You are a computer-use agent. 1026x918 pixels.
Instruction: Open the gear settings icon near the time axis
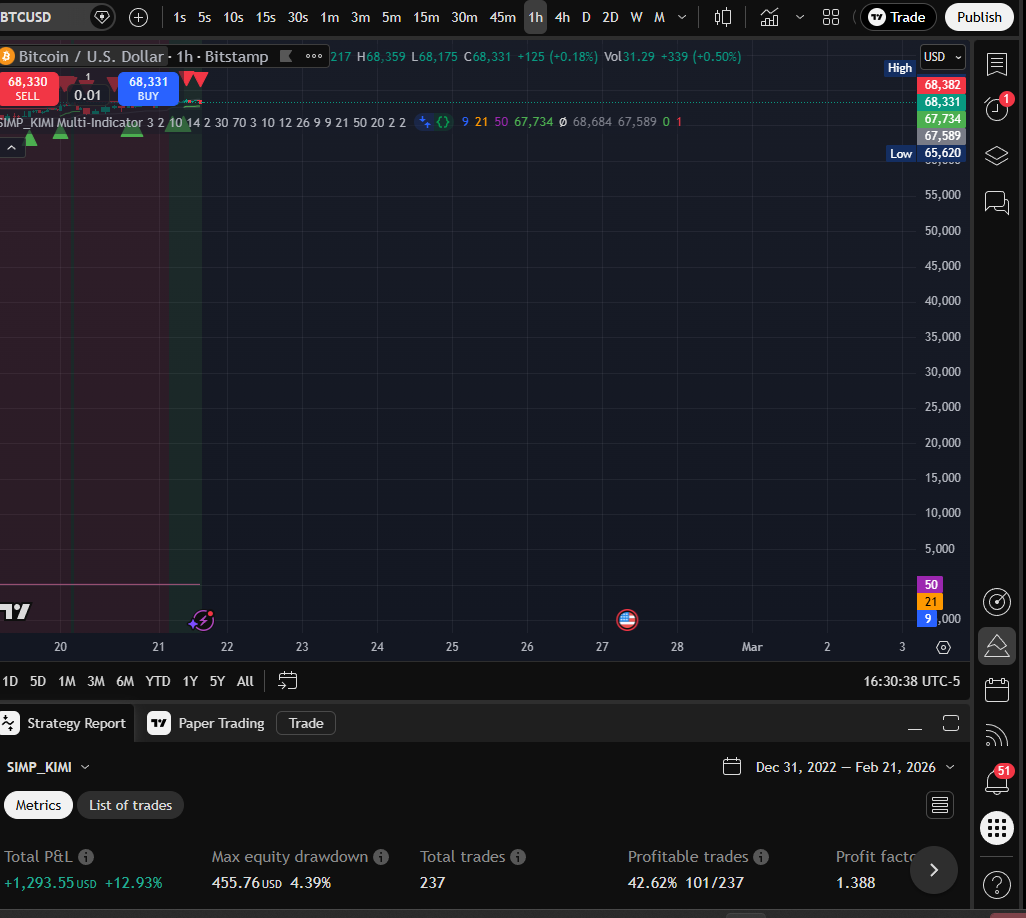[x=942, y=647]
